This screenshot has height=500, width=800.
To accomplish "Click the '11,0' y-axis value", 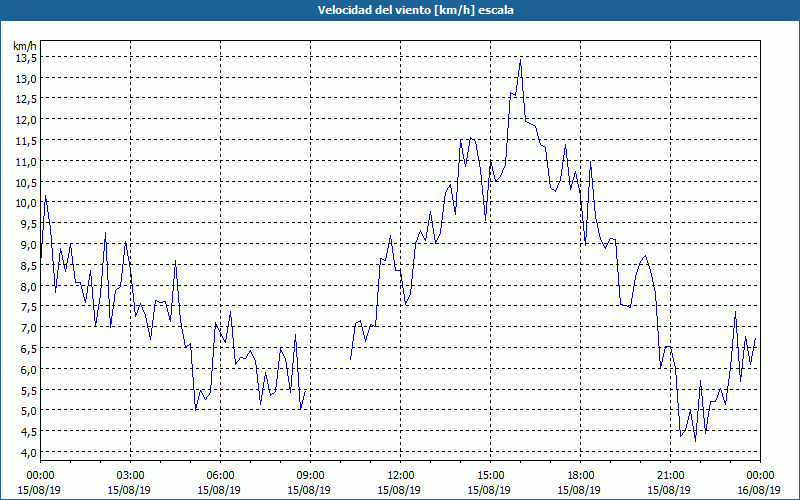I will click(x=26, y=162).
